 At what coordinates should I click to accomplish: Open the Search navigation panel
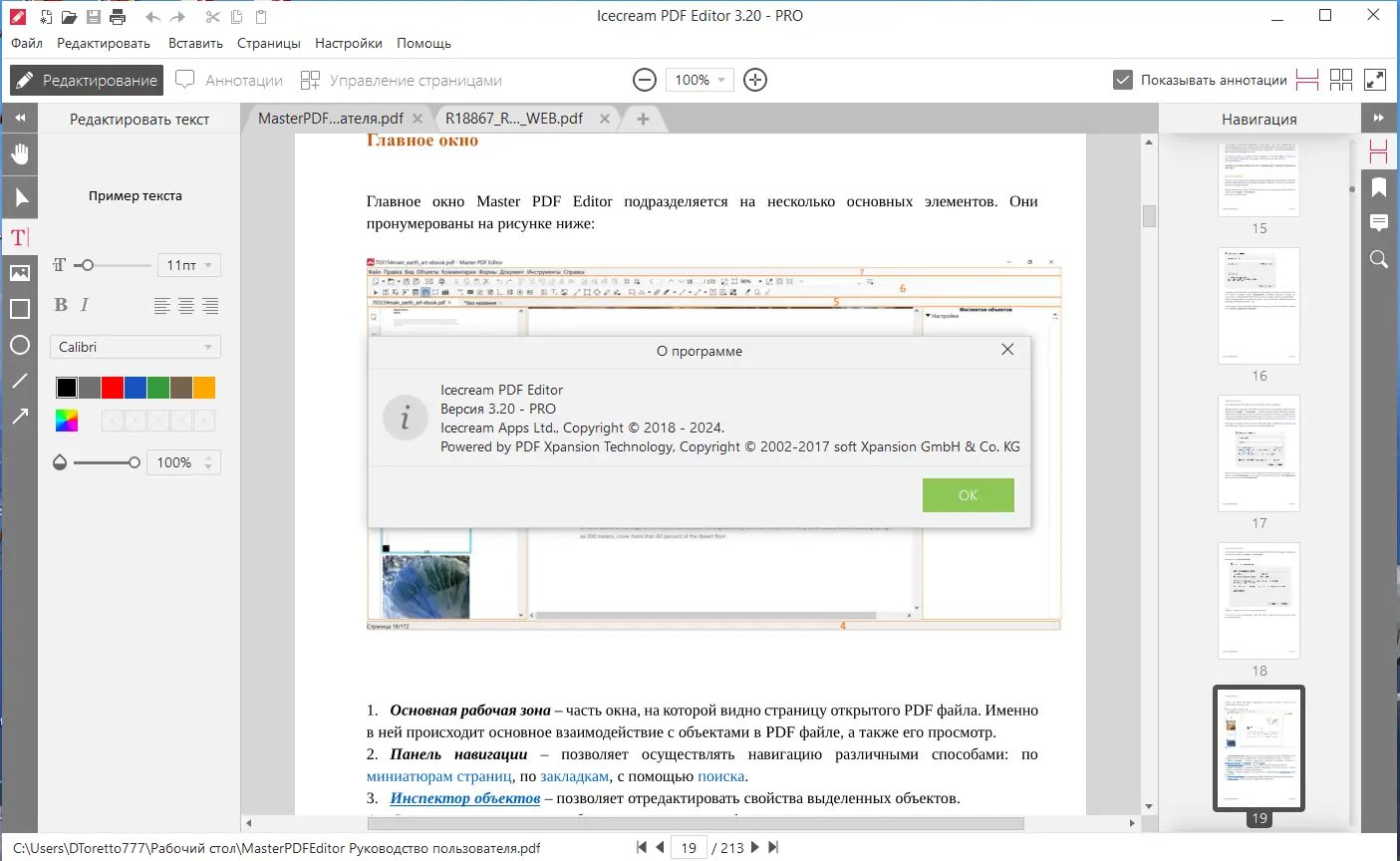(1379, 259)
